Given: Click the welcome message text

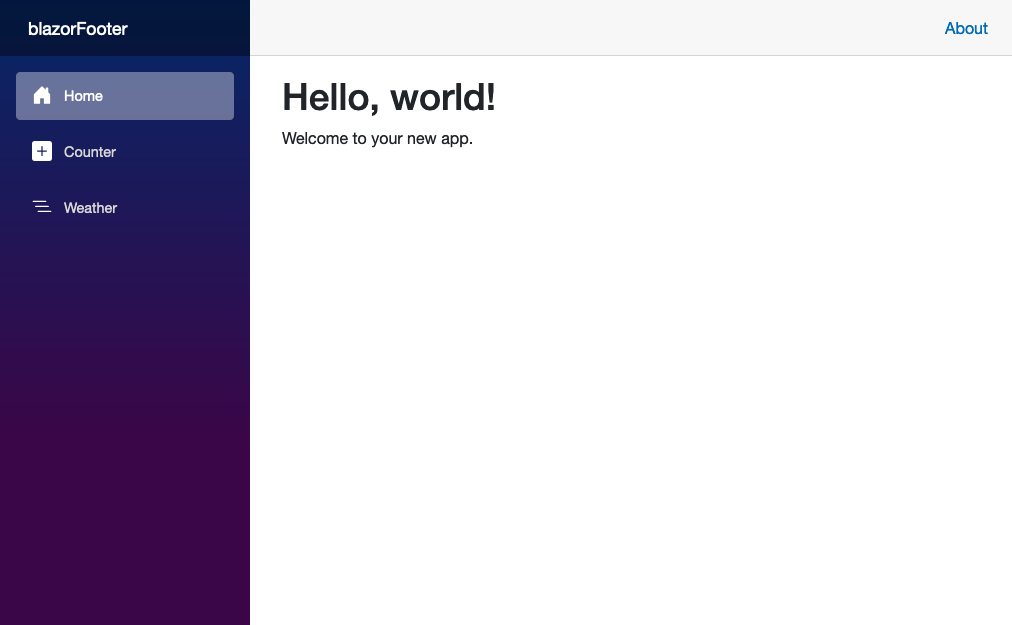Looking at the screenshot, I should [x=377, y=139].
